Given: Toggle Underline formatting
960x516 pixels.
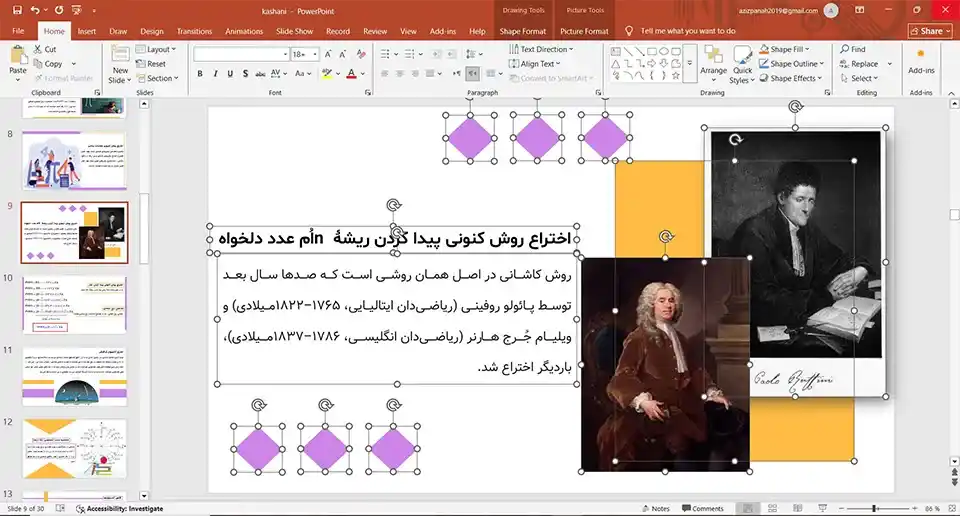Looking at the screenshot, I should coord(230,73).
